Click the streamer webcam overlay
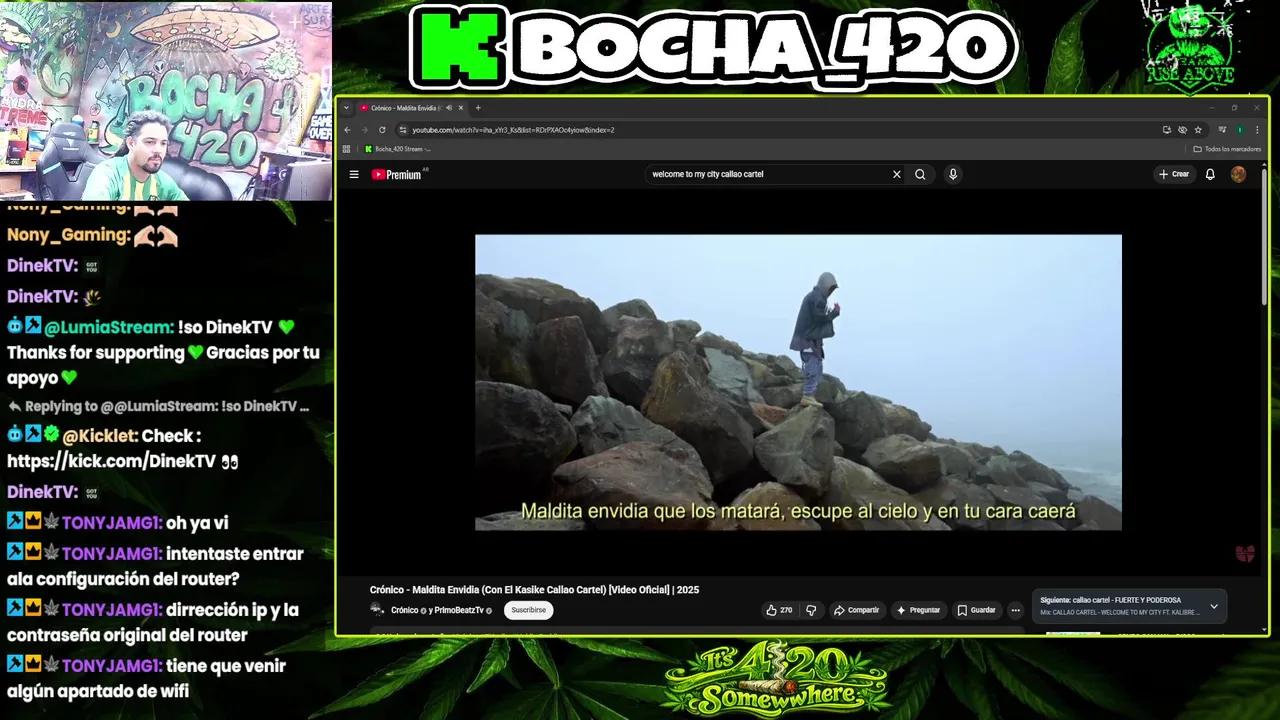The width and height of the screenshot is (1280, 720). [166, 101]
